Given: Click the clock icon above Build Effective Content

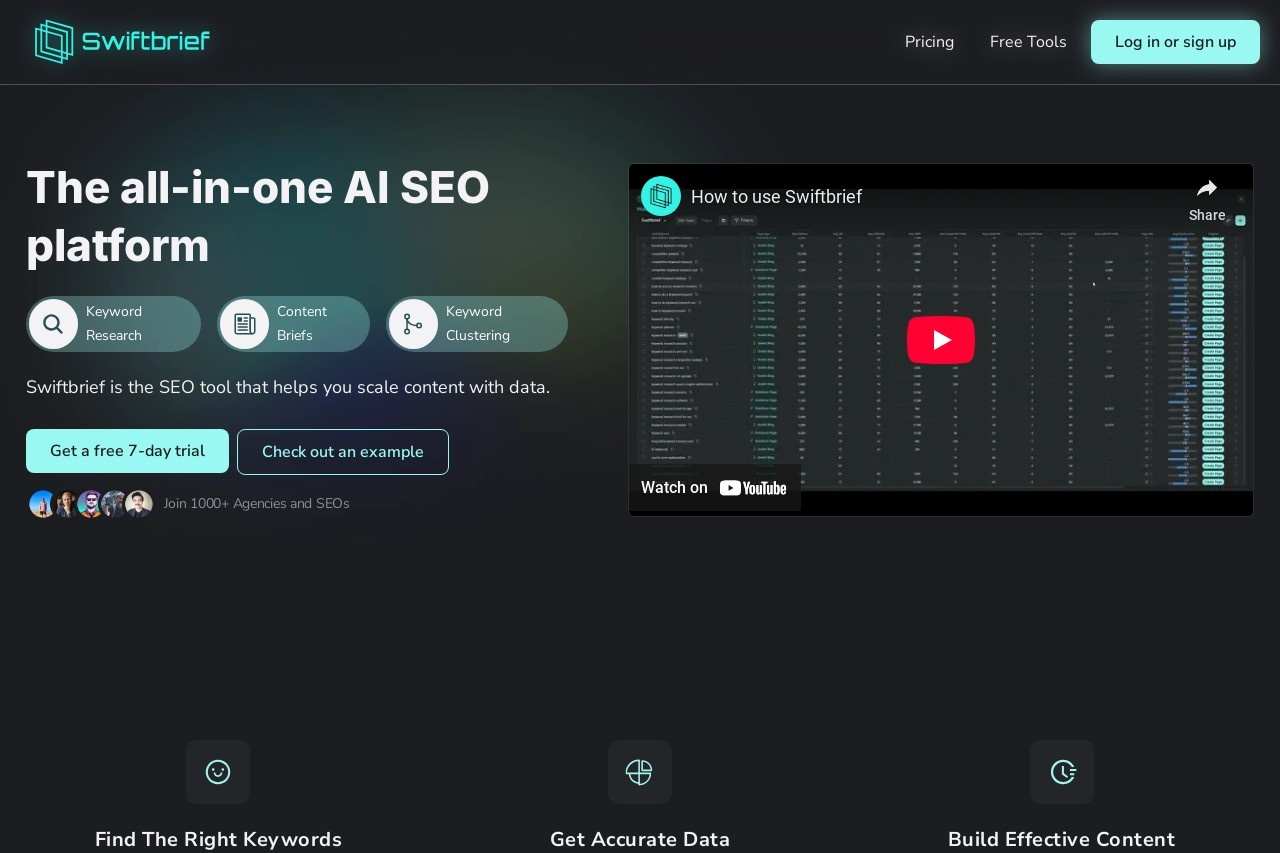Looking at the screenshot, I should (x=1062, y=772).
